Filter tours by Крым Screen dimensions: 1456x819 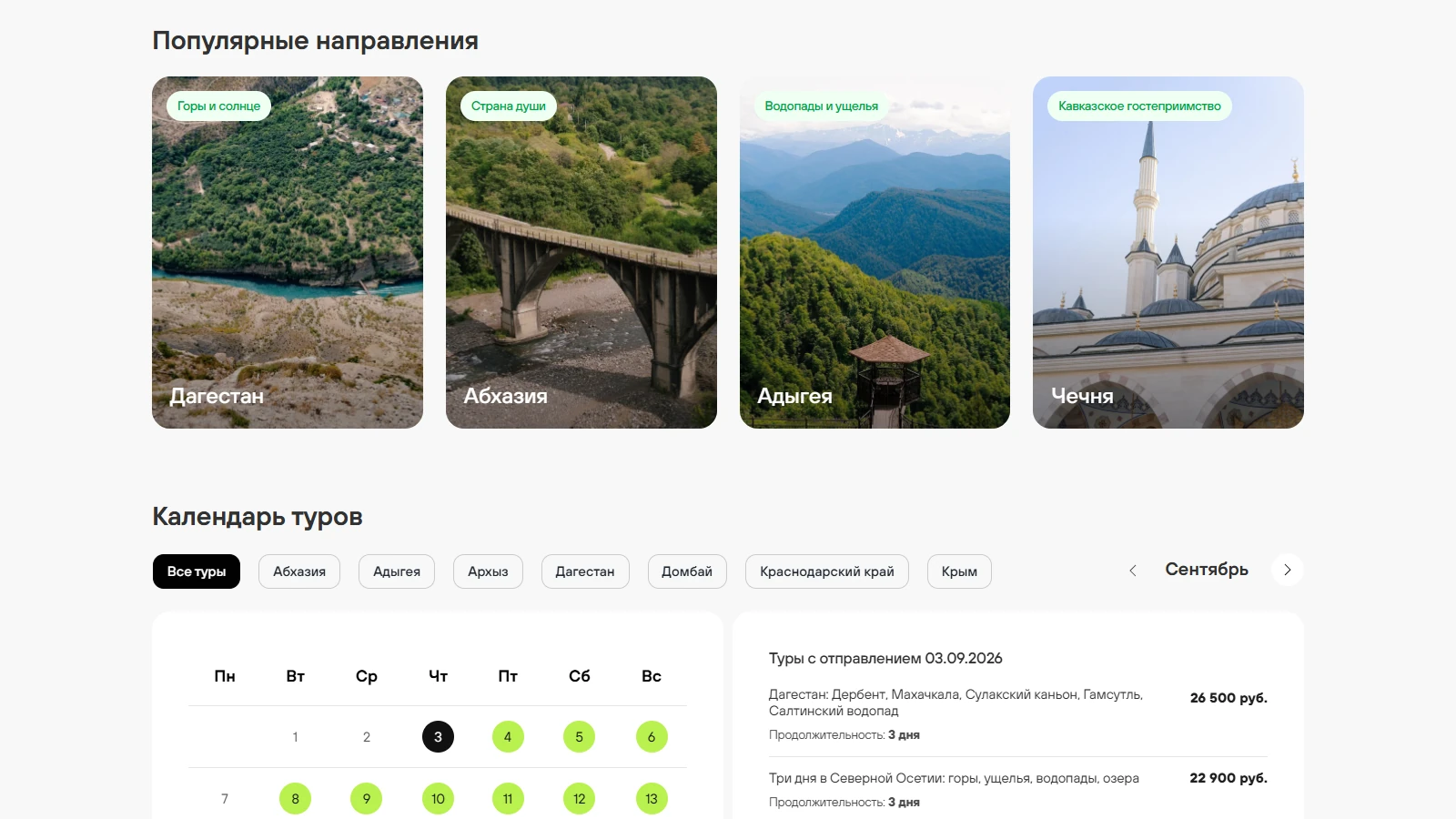pyautogui.click(x=959, y=571)
